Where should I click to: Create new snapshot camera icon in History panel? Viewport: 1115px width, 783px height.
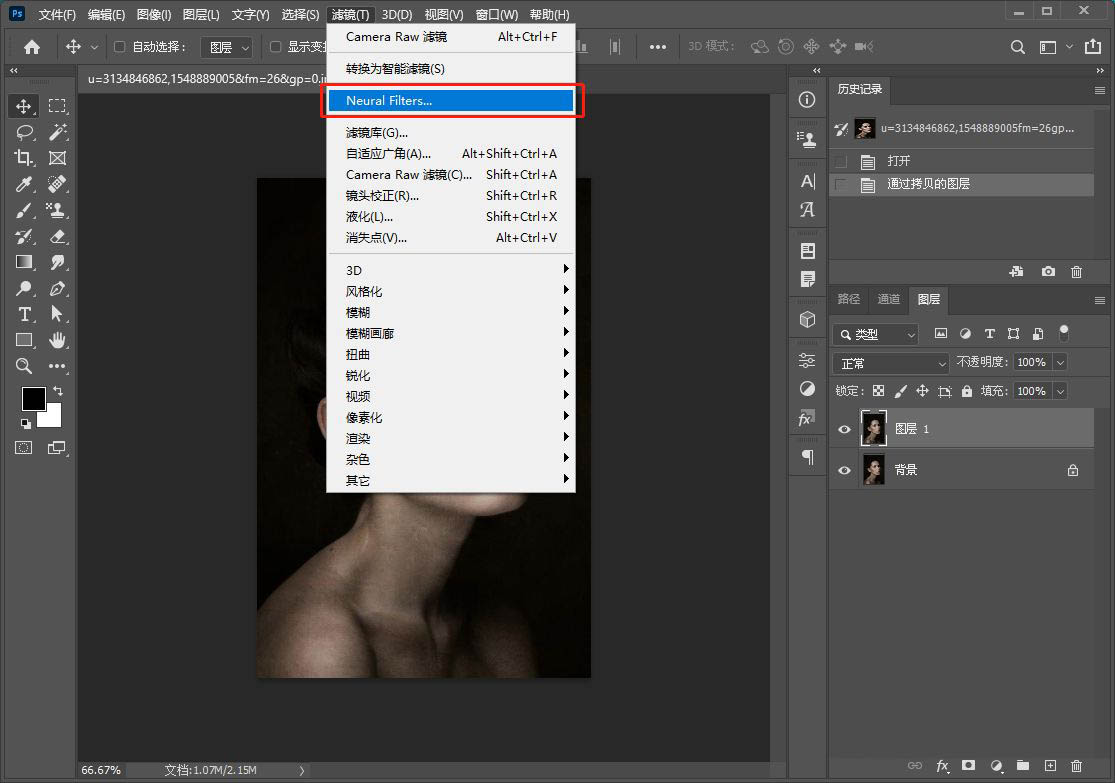tap(1048, 272)
